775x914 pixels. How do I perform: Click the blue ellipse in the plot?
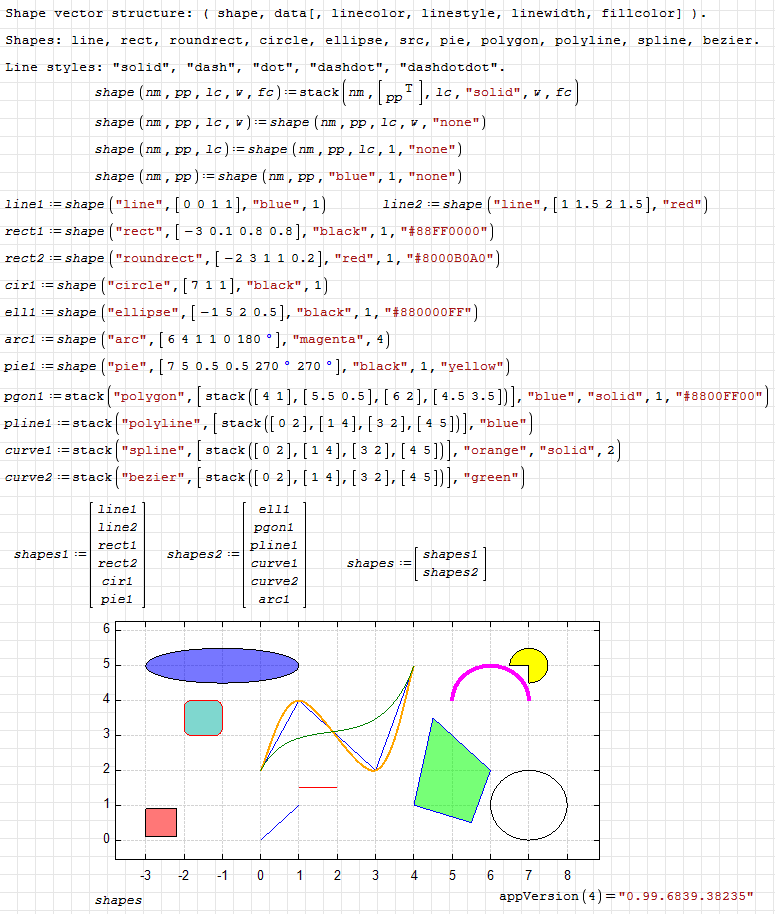point(222,665)
